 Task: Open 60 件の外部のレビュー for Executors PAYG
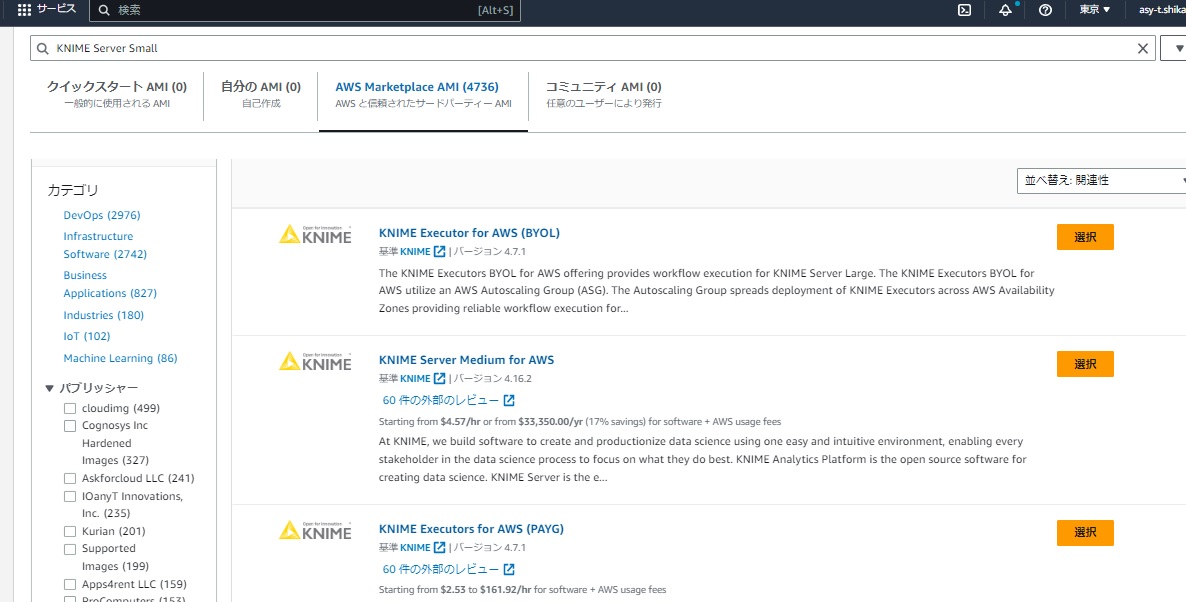pyautogui.click(x=441, y=569)
